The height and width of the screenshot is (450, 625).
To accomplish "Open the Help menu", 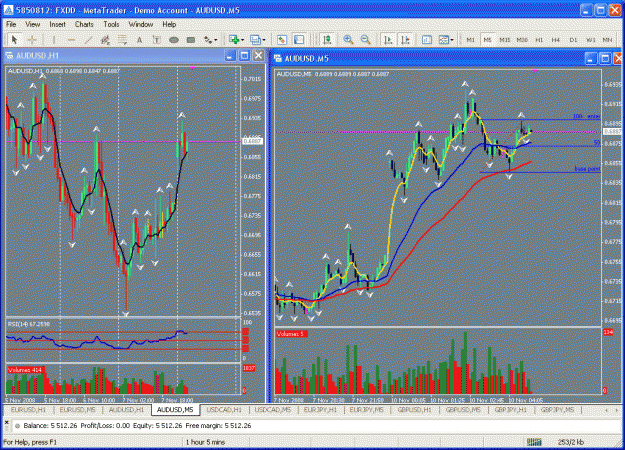I will [x=169, y=24].
